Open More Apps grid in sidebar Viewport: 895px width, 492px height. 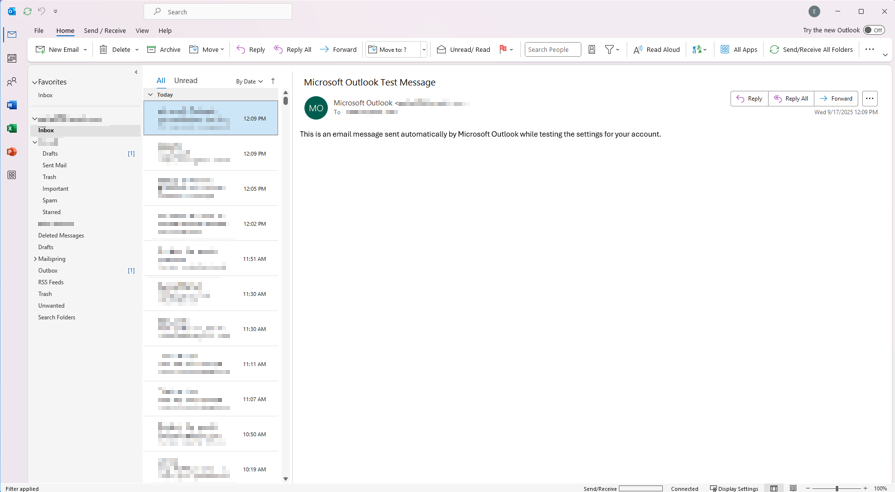tap(11, 175)
